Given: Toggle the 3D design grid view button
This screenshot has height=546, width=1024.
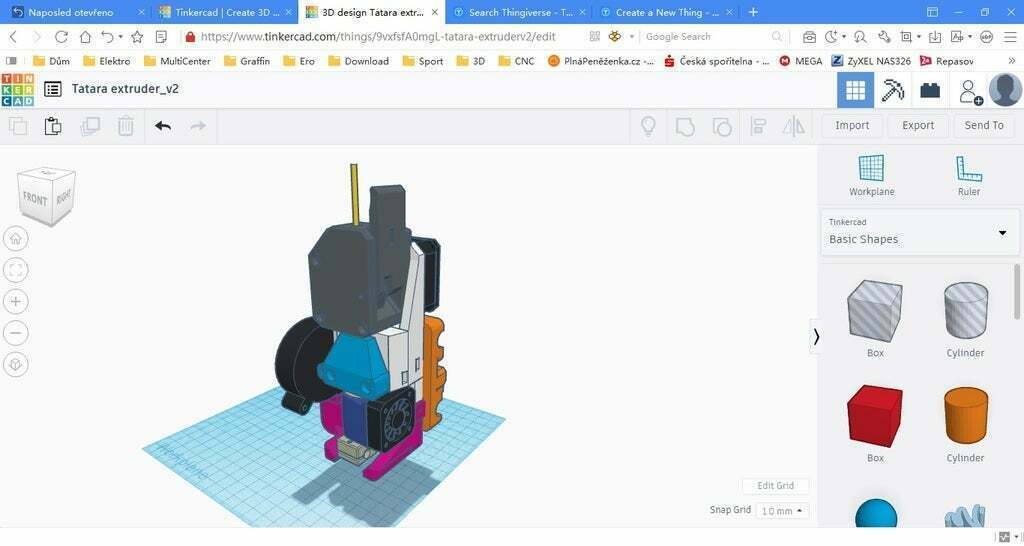Looking at the screenshot, I should [856, 90].
